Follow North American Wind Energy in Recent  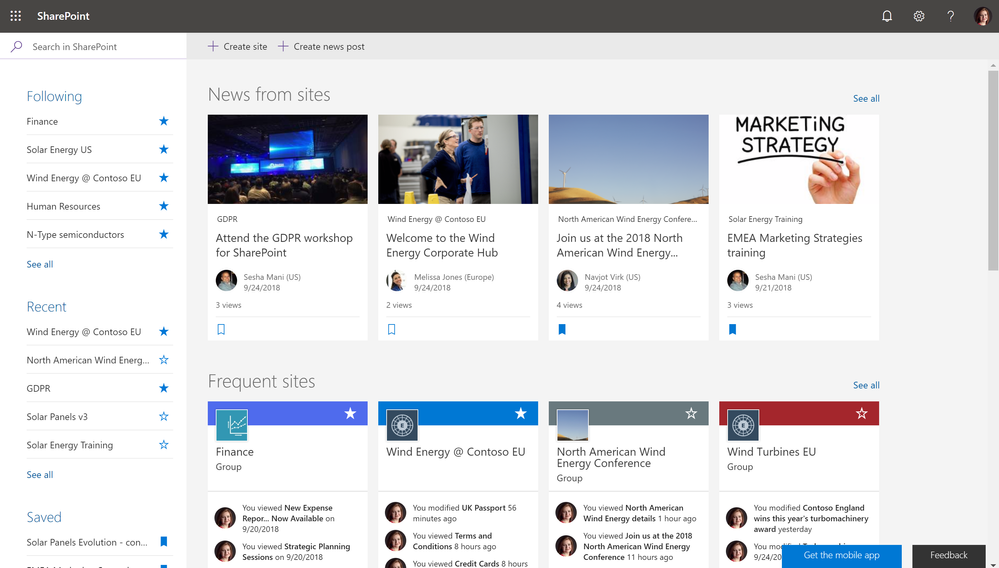164,360
